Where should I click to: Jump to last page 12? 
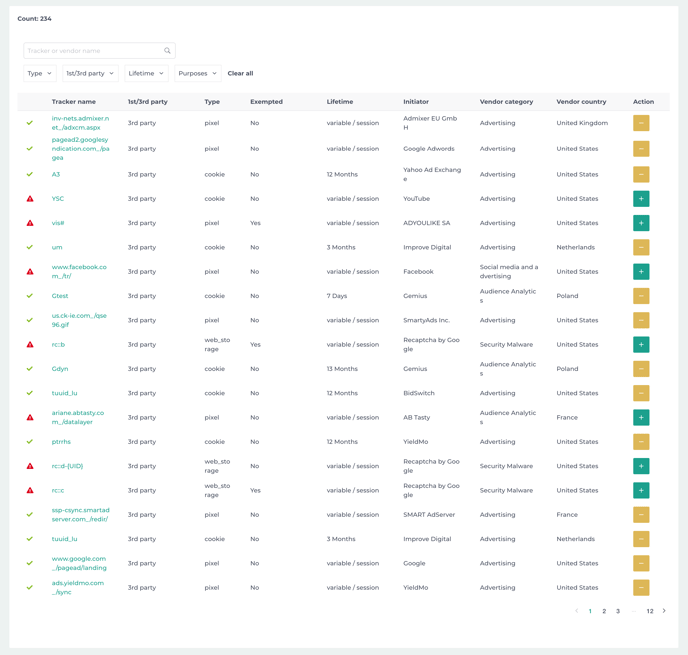[650, 611]
